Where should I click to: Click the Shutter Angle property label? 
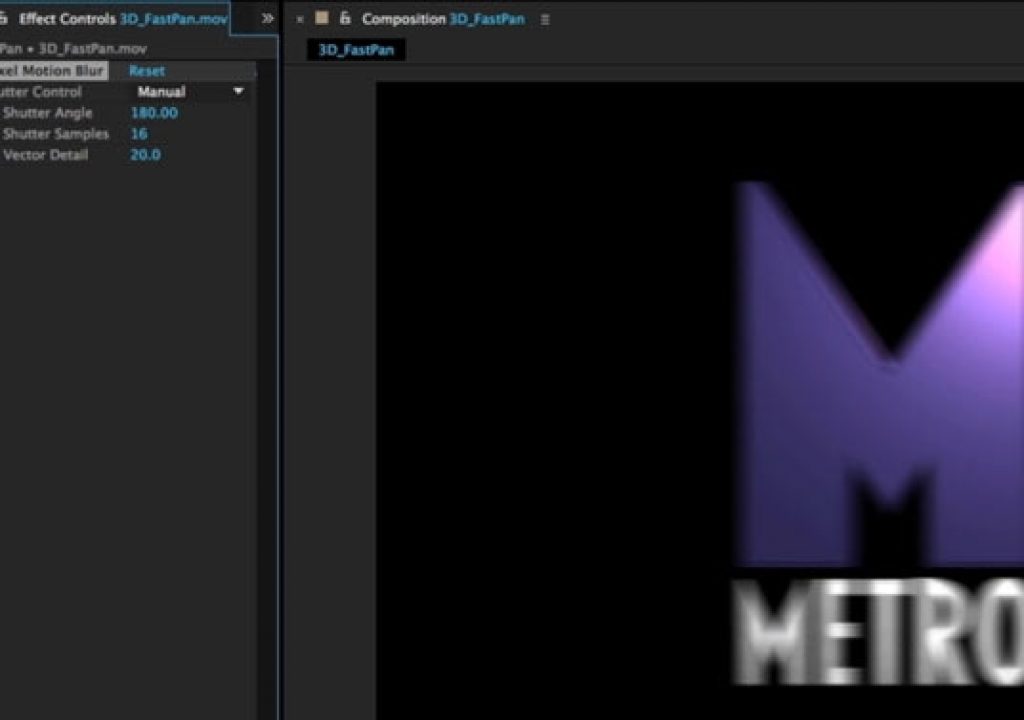pyautogui.click(x=48, y=112)
